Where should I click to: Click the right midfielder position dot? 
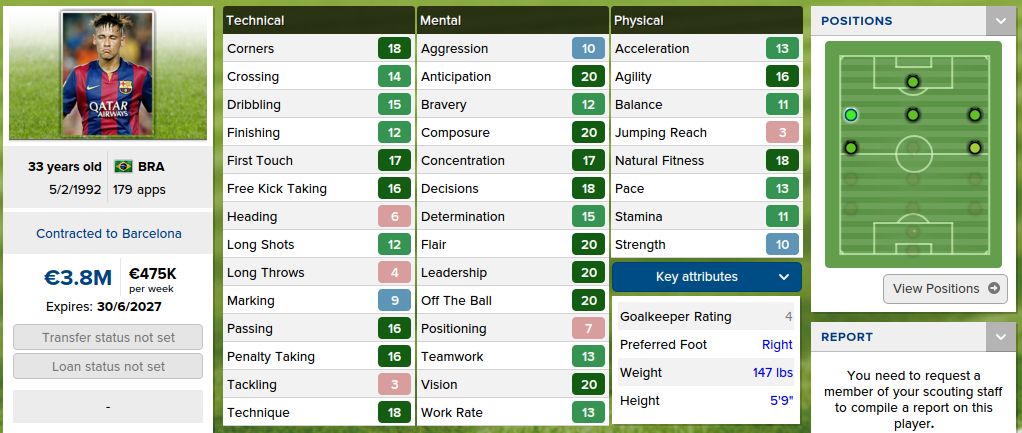974,148
